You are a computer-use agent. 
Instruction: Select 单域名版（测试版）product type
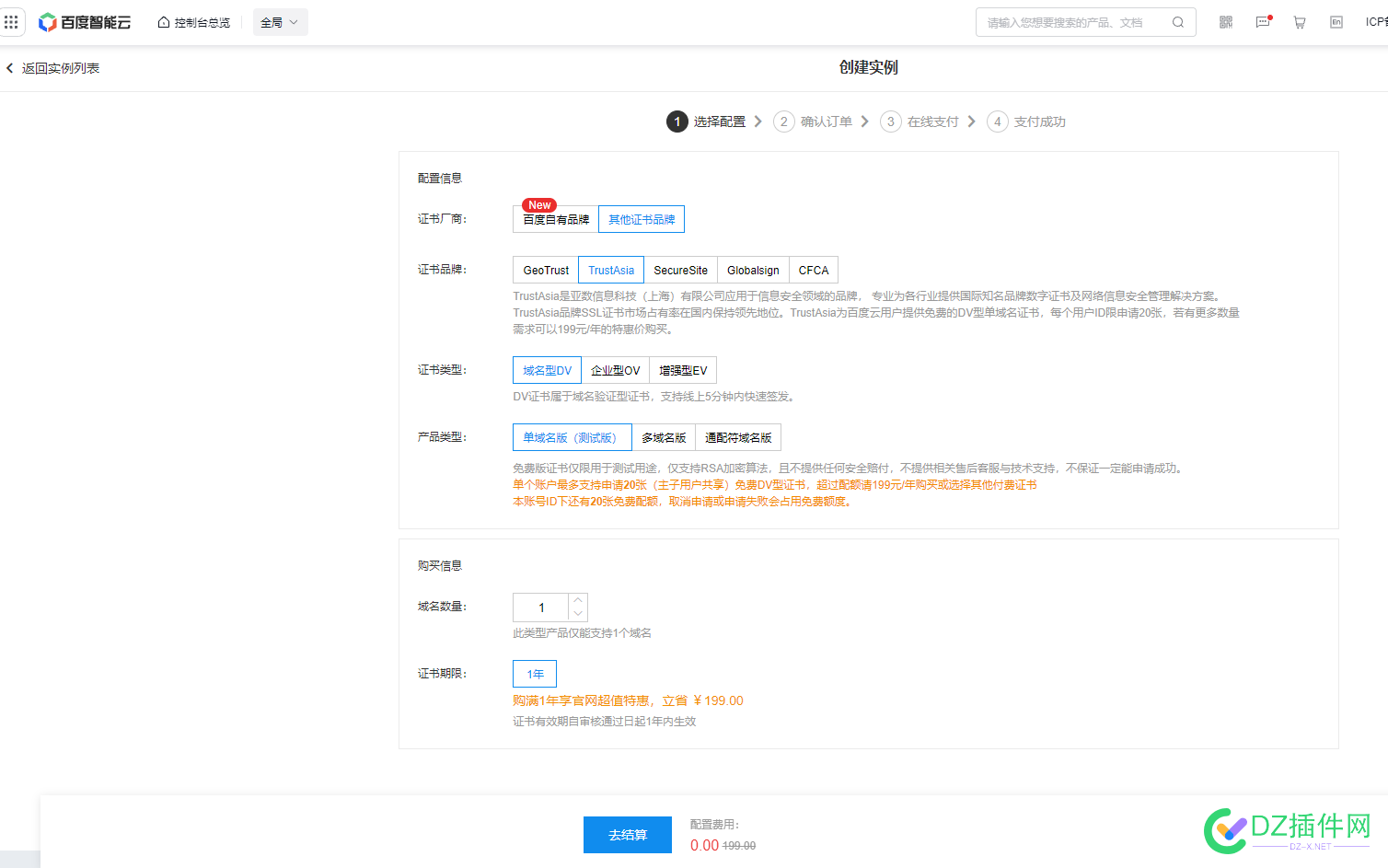pos(573,437)
